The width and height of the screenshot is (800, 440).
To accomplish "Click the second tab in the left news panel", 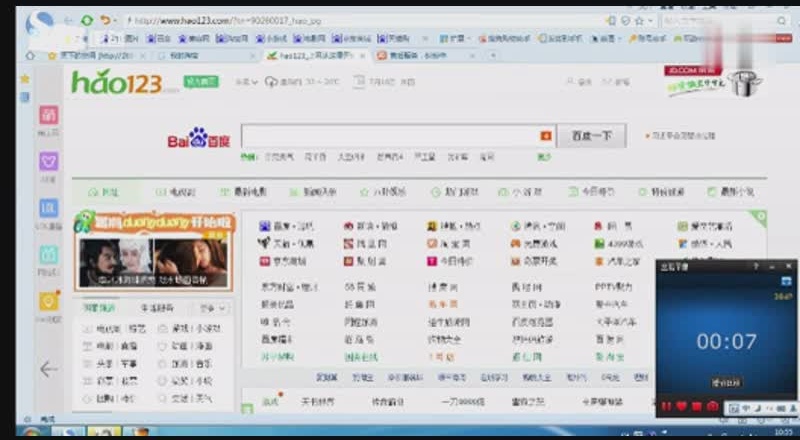I will (157, 308).
